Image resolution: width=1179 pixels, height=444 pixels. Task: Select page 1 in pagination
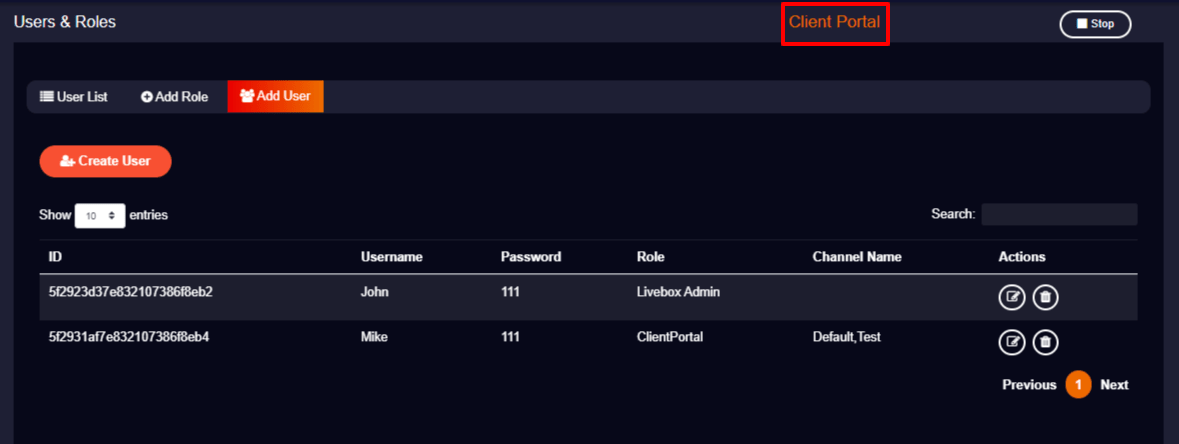click(x=1078, y=385)
